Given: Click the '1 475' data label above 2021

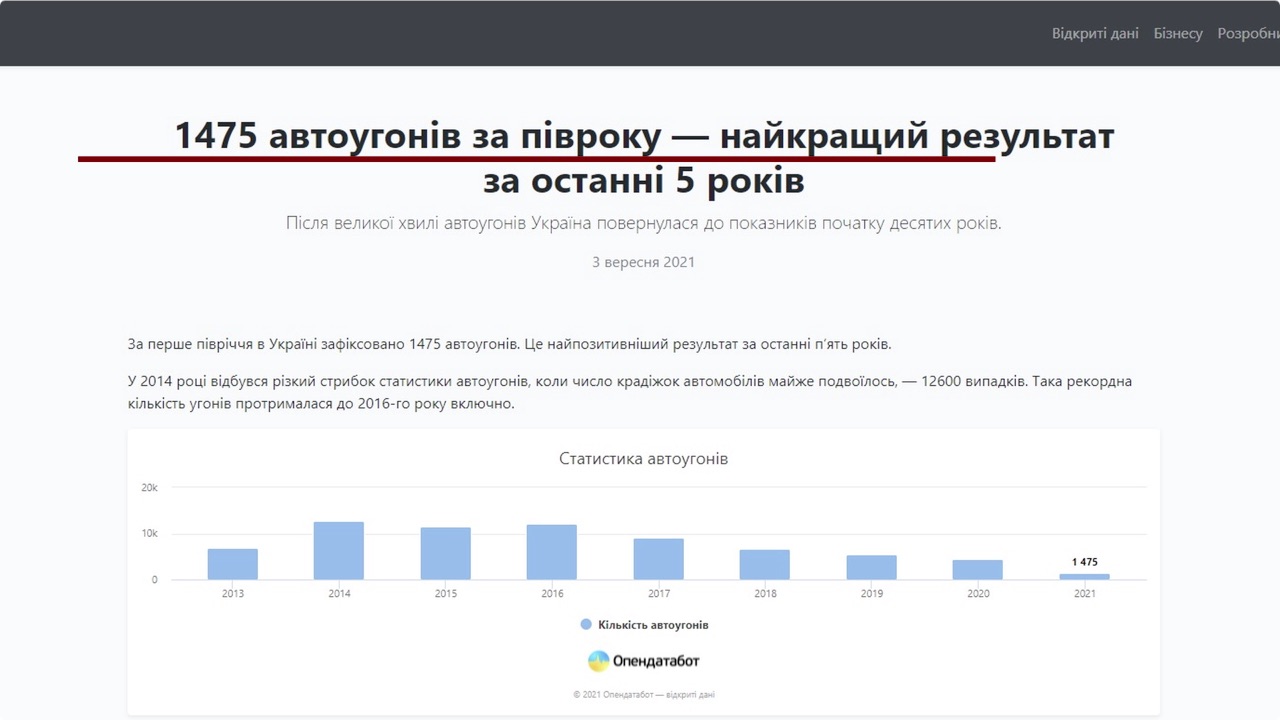Looking at the screenshot, I should [x=1085, y=562].
